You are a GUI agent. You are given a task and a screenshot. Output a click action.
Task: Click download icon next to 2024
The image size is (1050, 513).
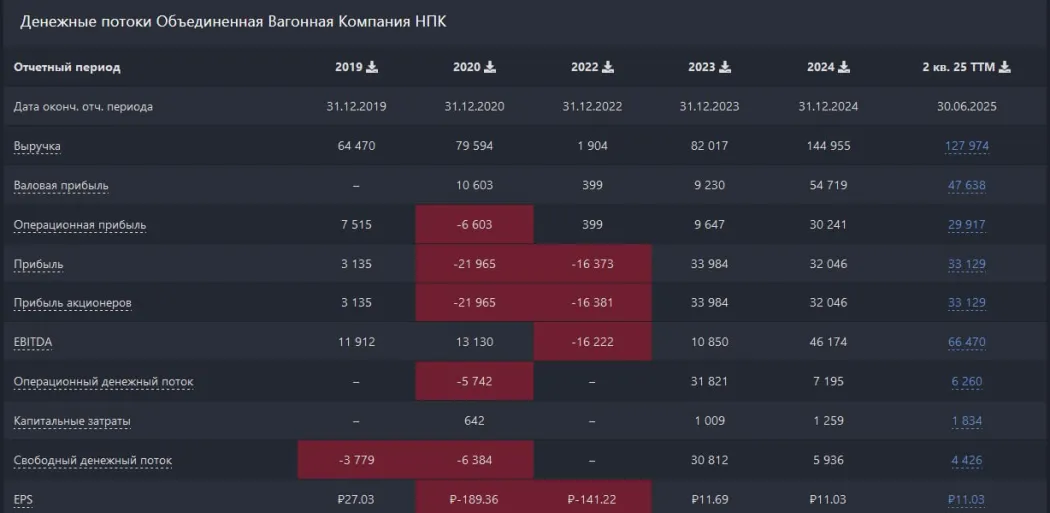(843, 67)
